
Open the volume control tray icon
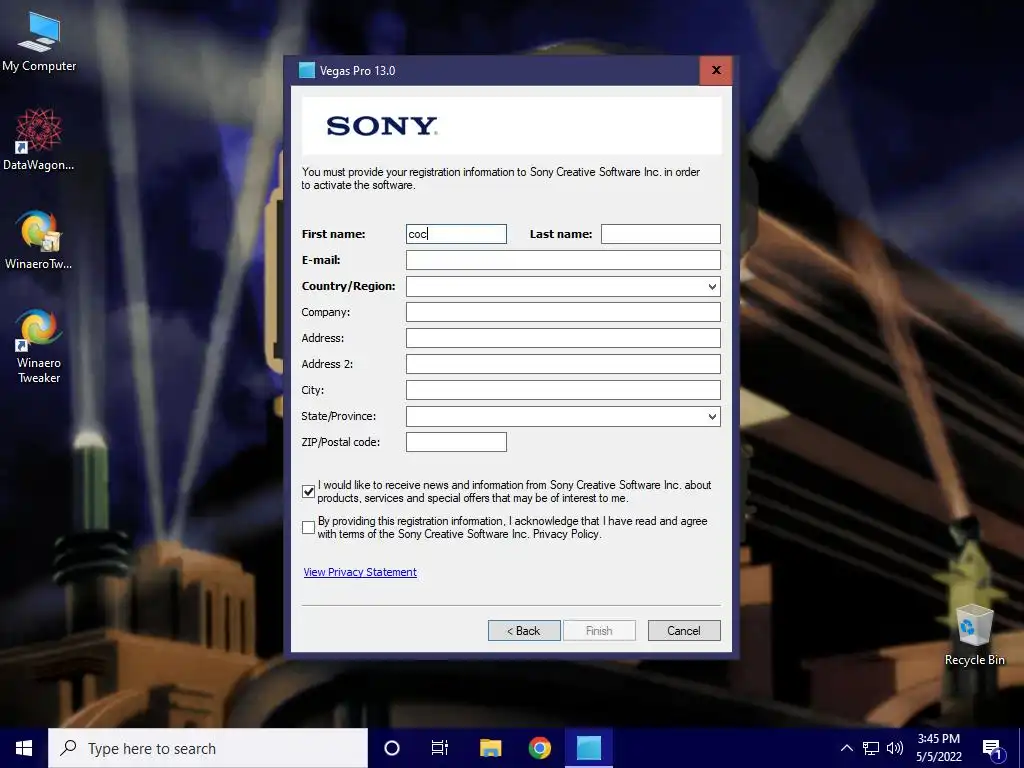click(x=895, y=748)
